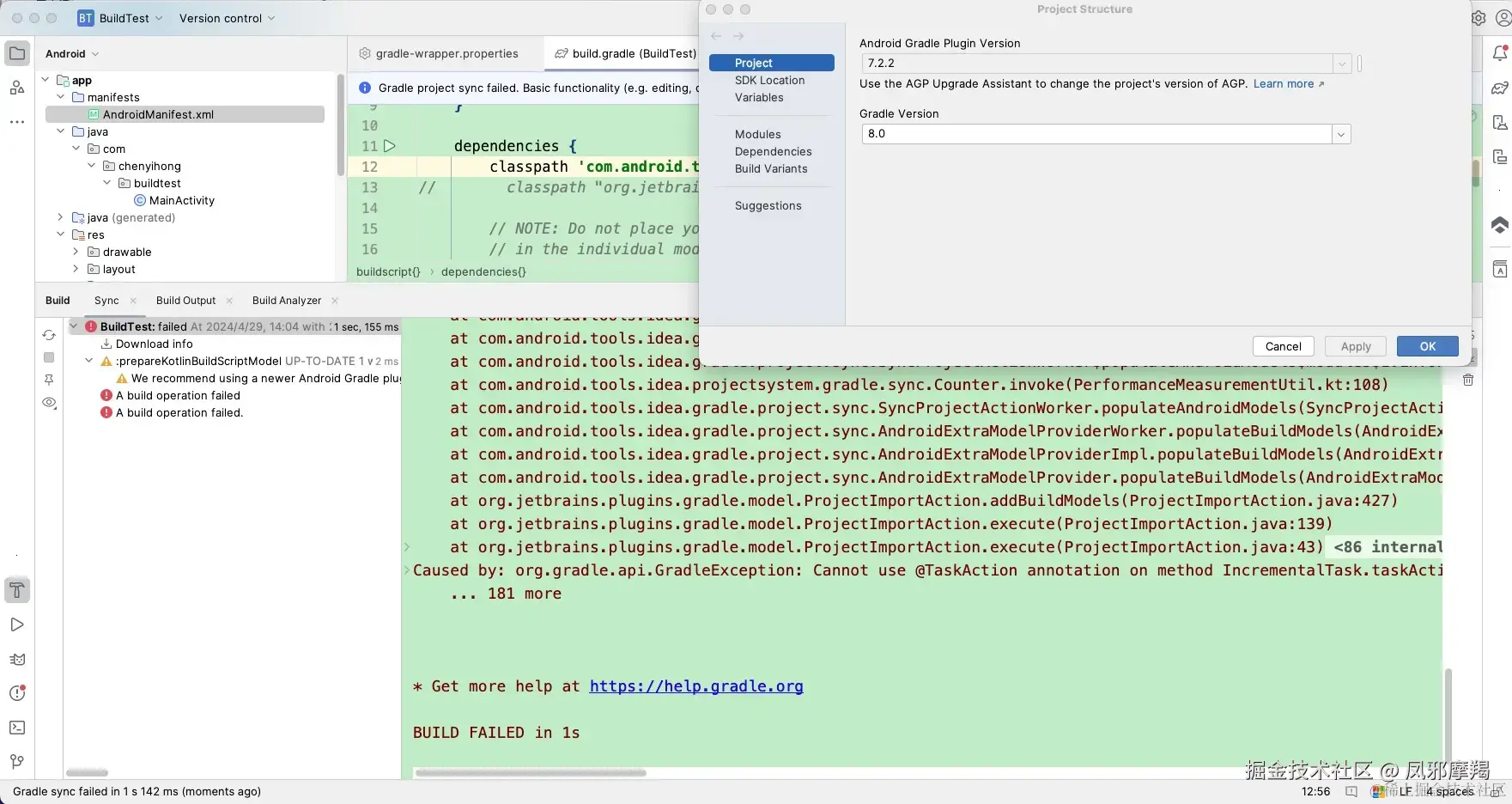
Task: Select Suggestions in Project Structure
Action: 768,206
